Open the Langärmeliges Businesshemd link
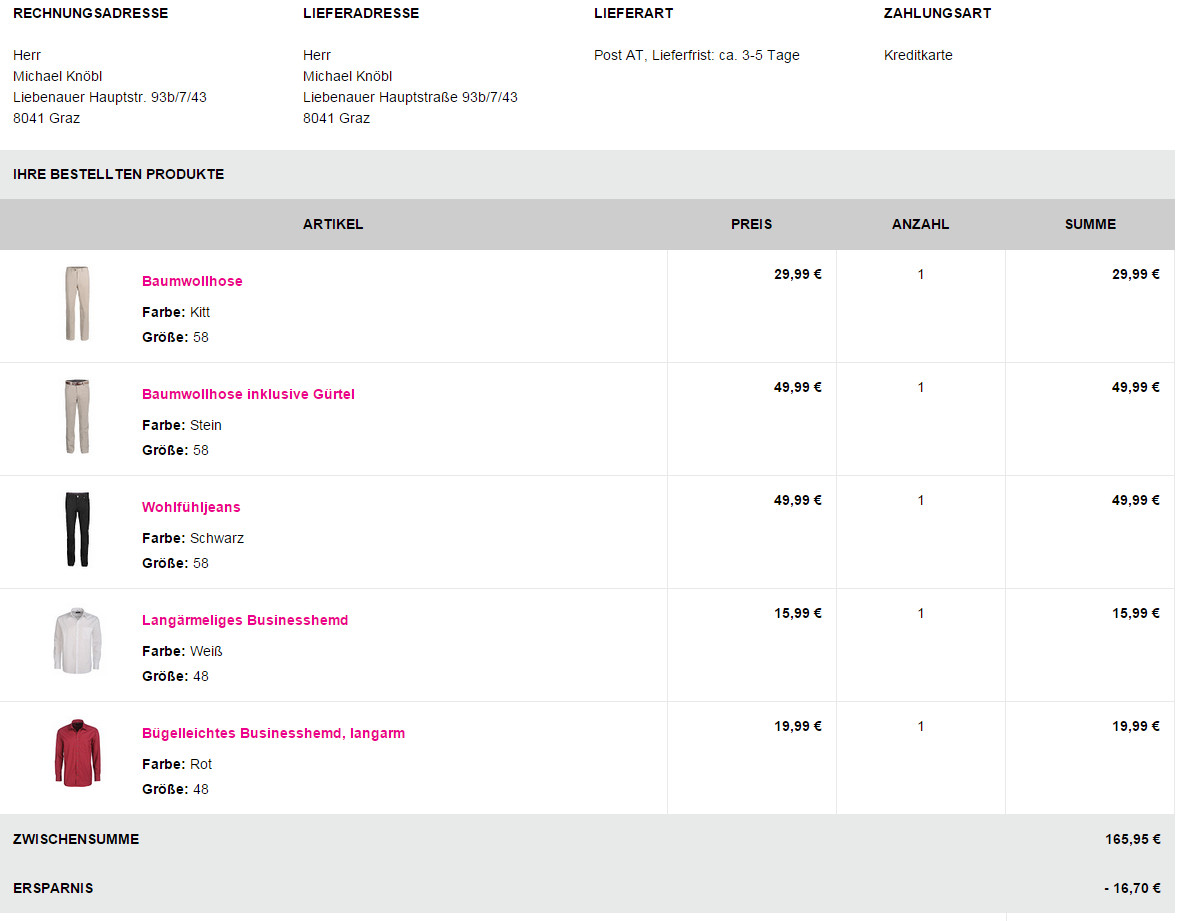The height and width of the screenshot is (921, 1195). click(245, 620)
